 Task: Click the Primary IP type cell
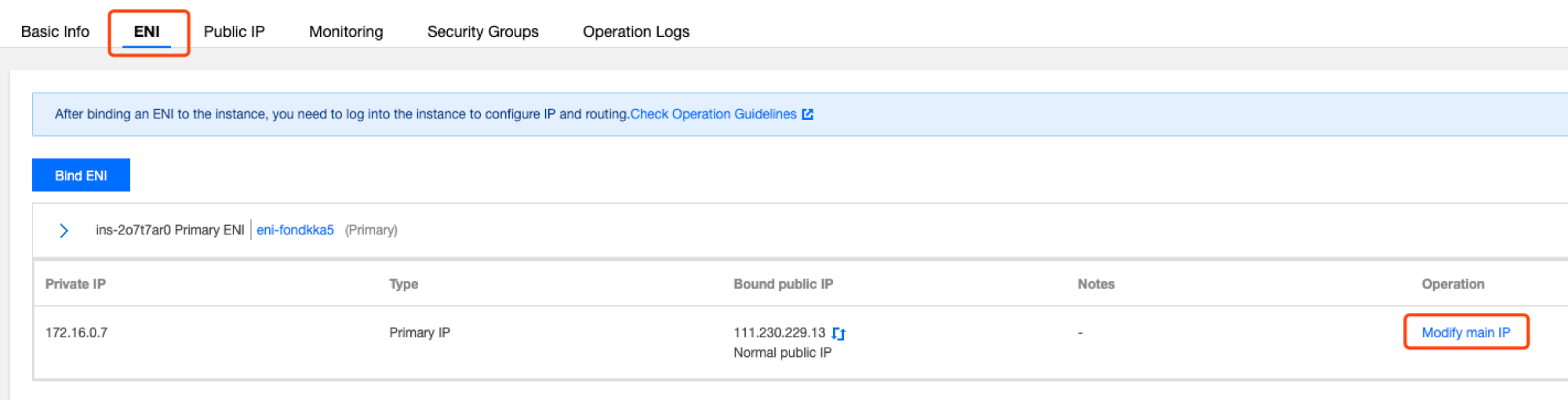(420, 333)
